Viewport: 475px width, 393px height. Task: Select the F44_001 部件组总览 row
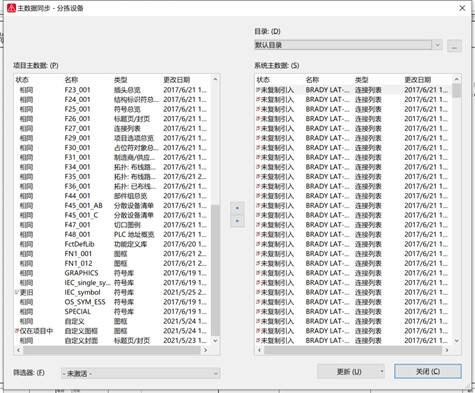pyautogui.click(x=113, y=196)
